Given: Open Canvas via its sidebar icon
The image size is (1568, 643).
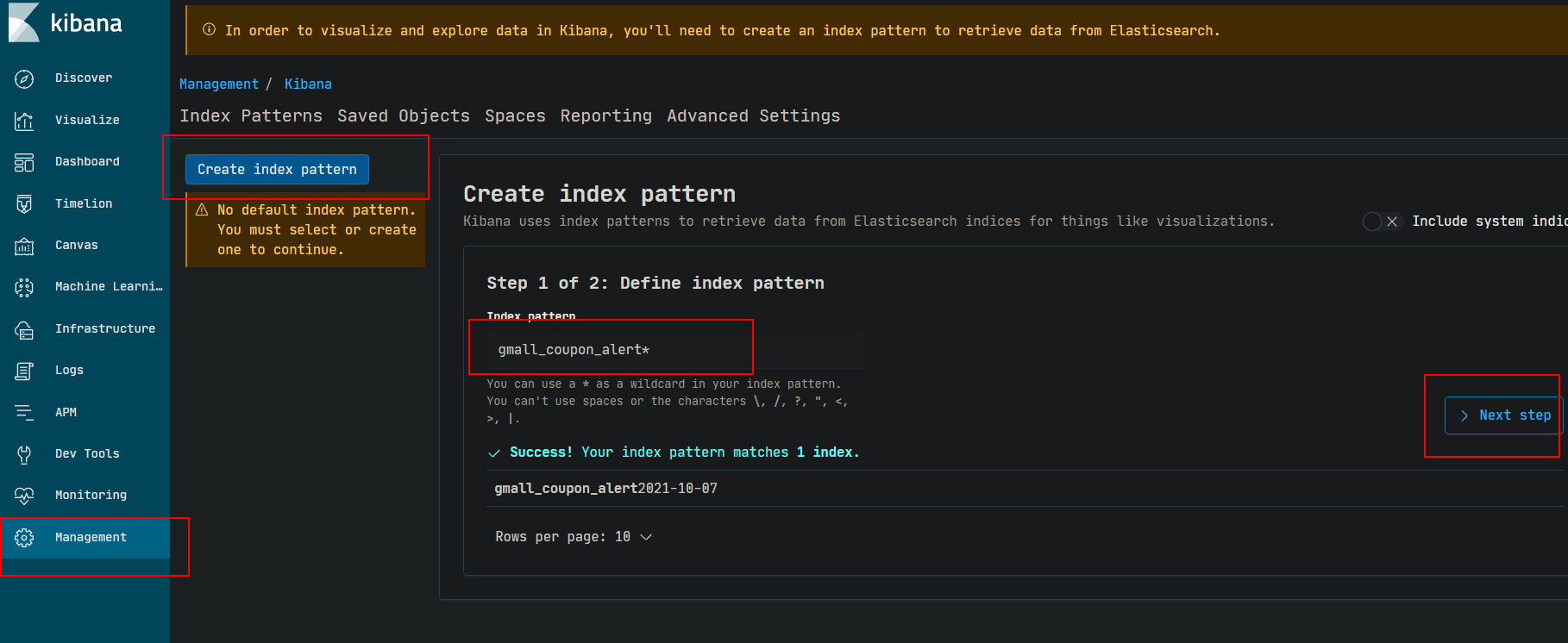Looking at the screenshot, I should (24, 246).
